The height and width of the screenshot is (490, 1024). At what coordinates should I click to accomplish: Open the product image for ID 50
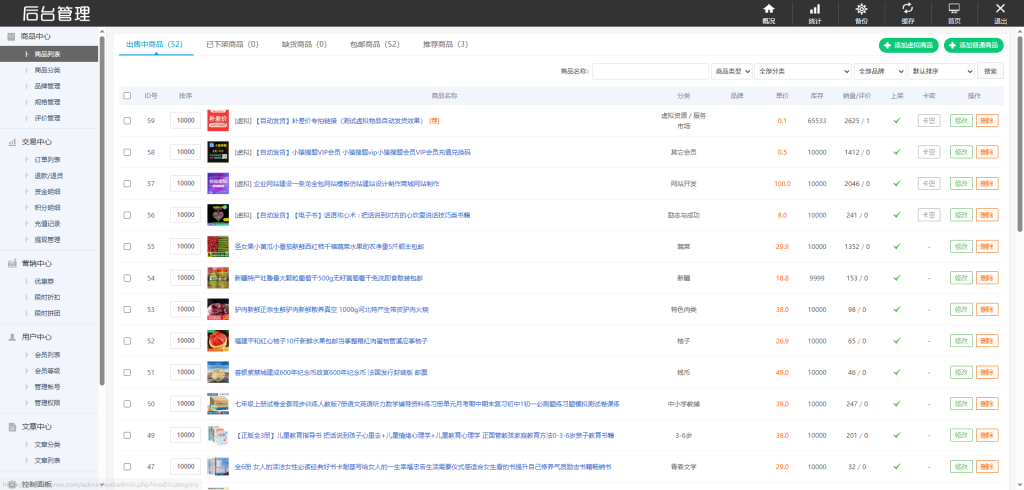pyautogui.click(x=217, y=404)
